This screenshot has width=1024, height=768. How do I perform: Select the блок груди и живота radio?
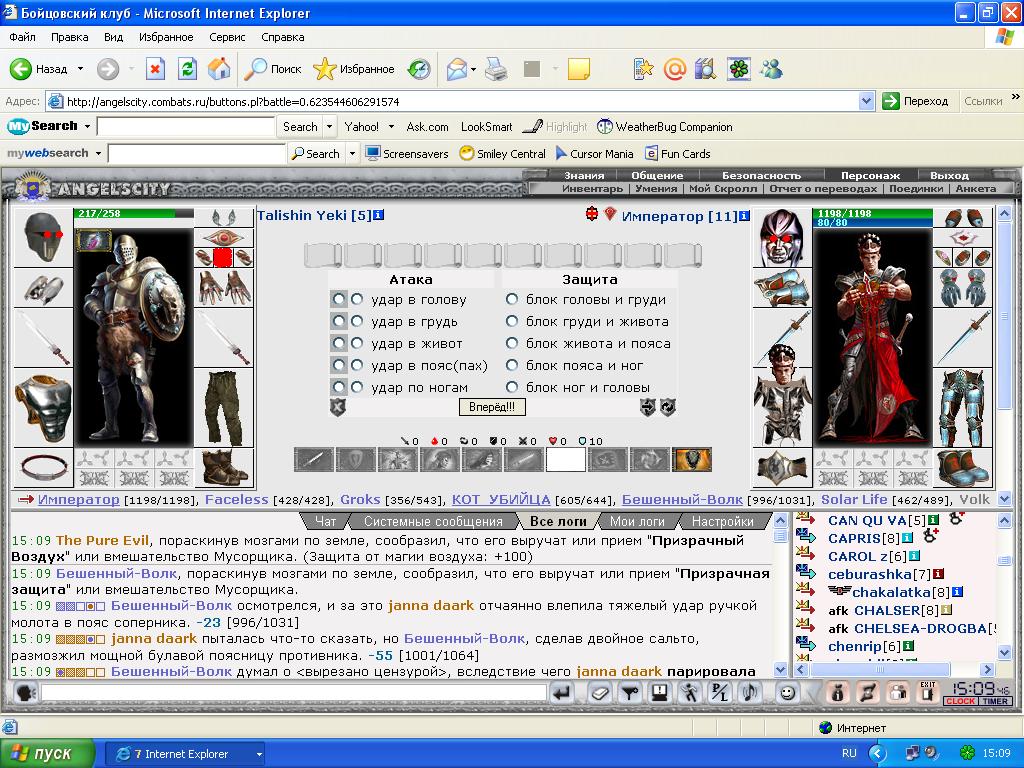[x=512, y=321]
